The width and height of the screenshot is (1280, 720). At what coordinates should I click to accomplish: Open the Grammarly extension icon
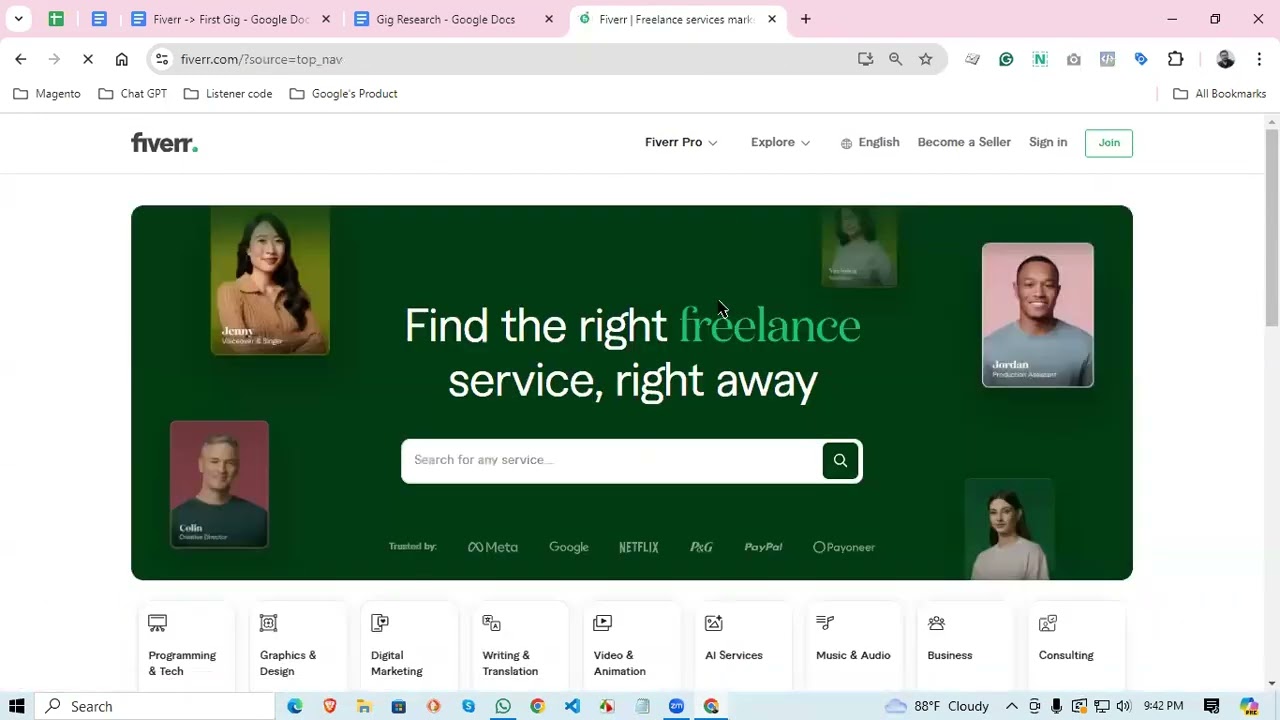1006,59
